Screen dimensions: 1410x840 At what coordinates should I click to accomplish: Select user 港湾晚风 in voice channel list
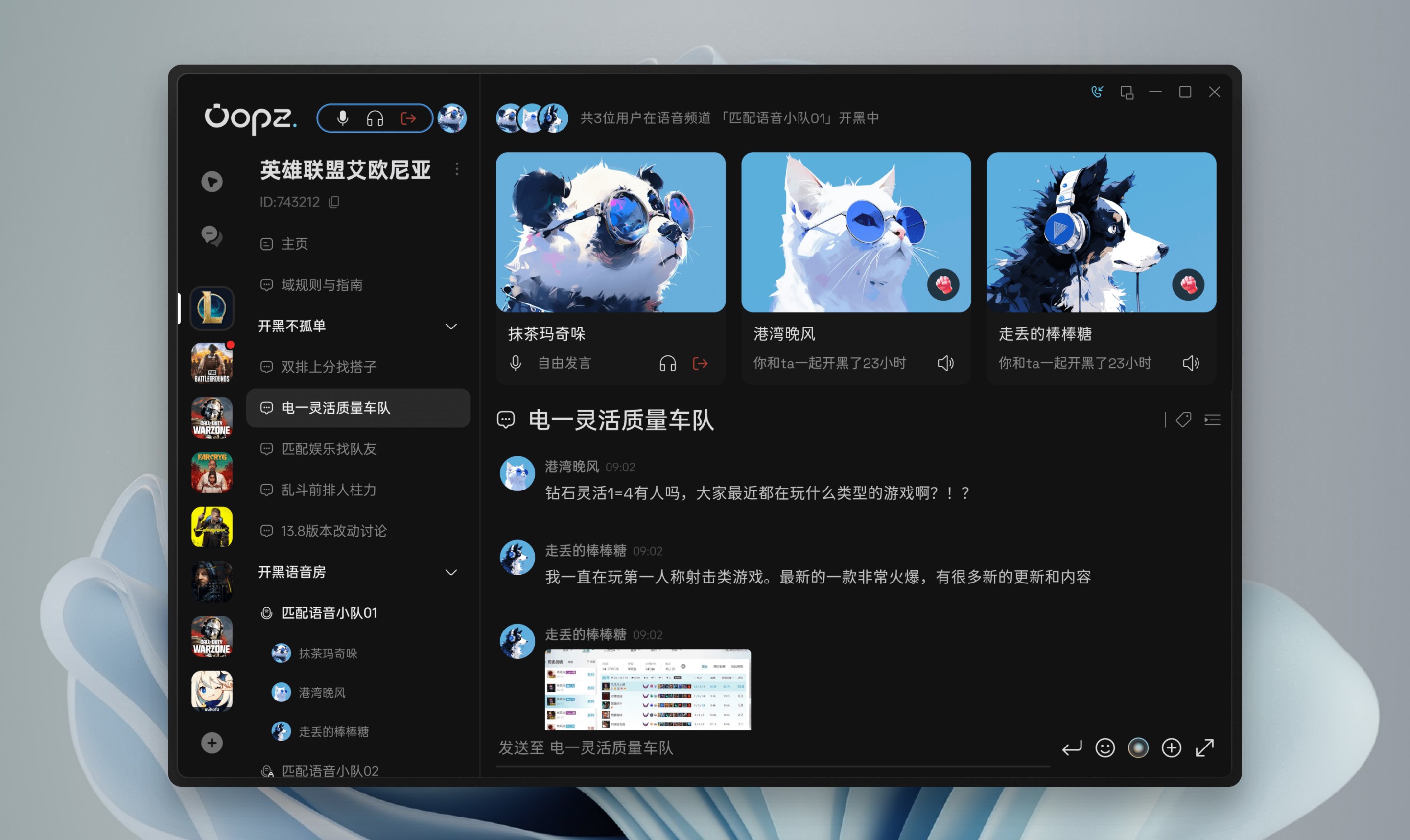[308, 692]
